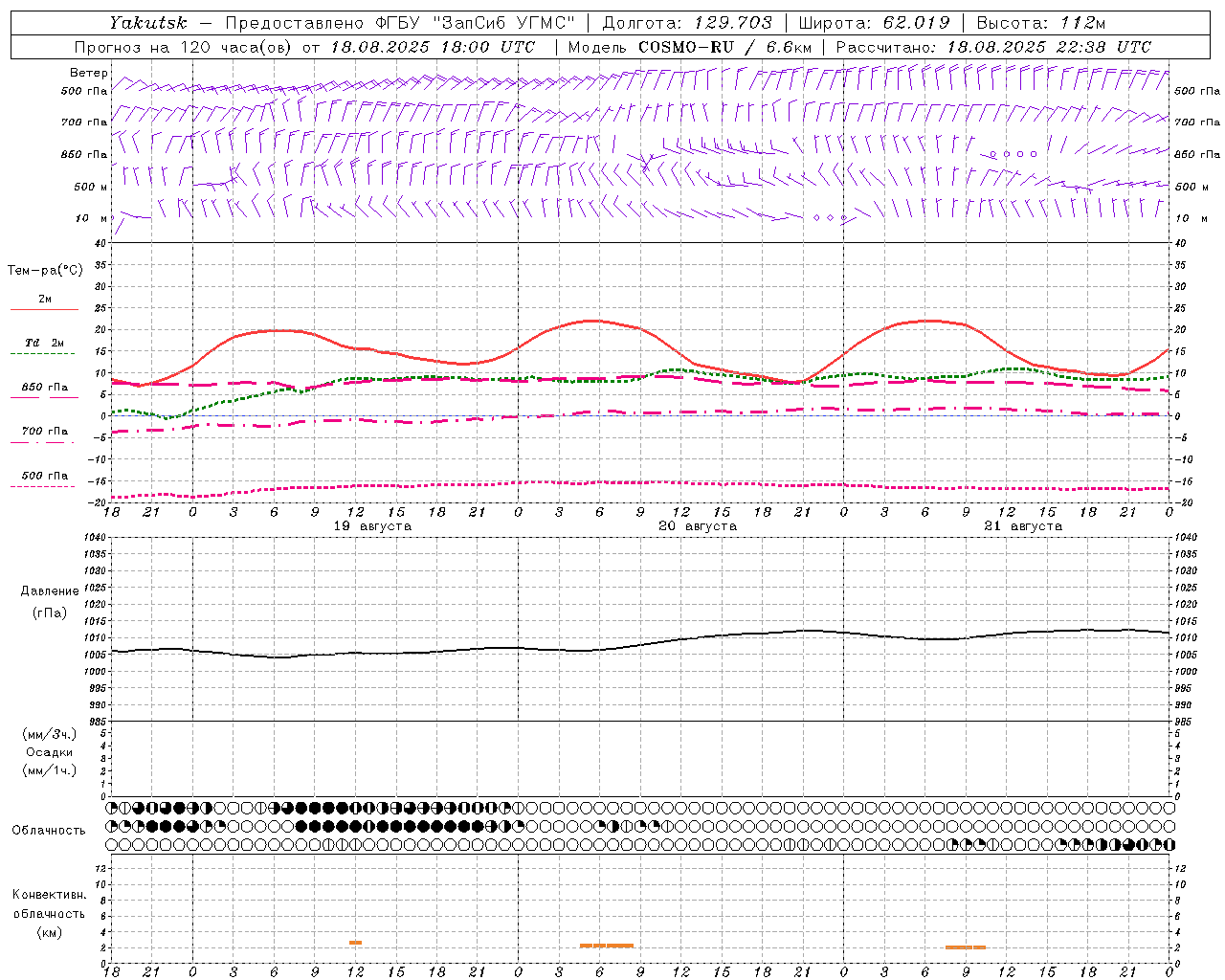
Task: Click the red line sample under '2м'
Action: (44, 310)
